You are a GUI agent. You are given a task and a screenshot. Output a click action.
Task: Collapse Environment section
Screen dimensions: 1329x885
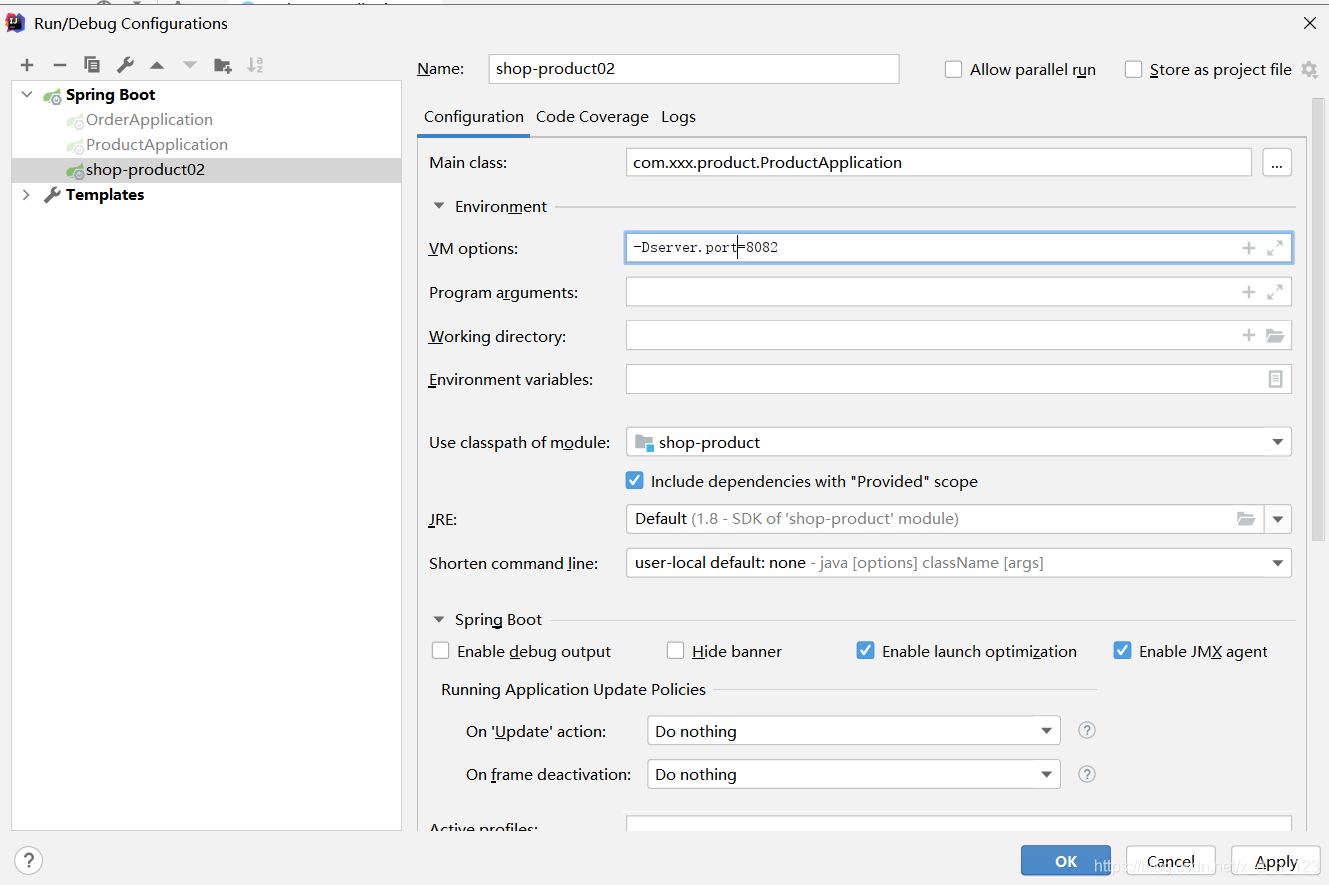438,207
